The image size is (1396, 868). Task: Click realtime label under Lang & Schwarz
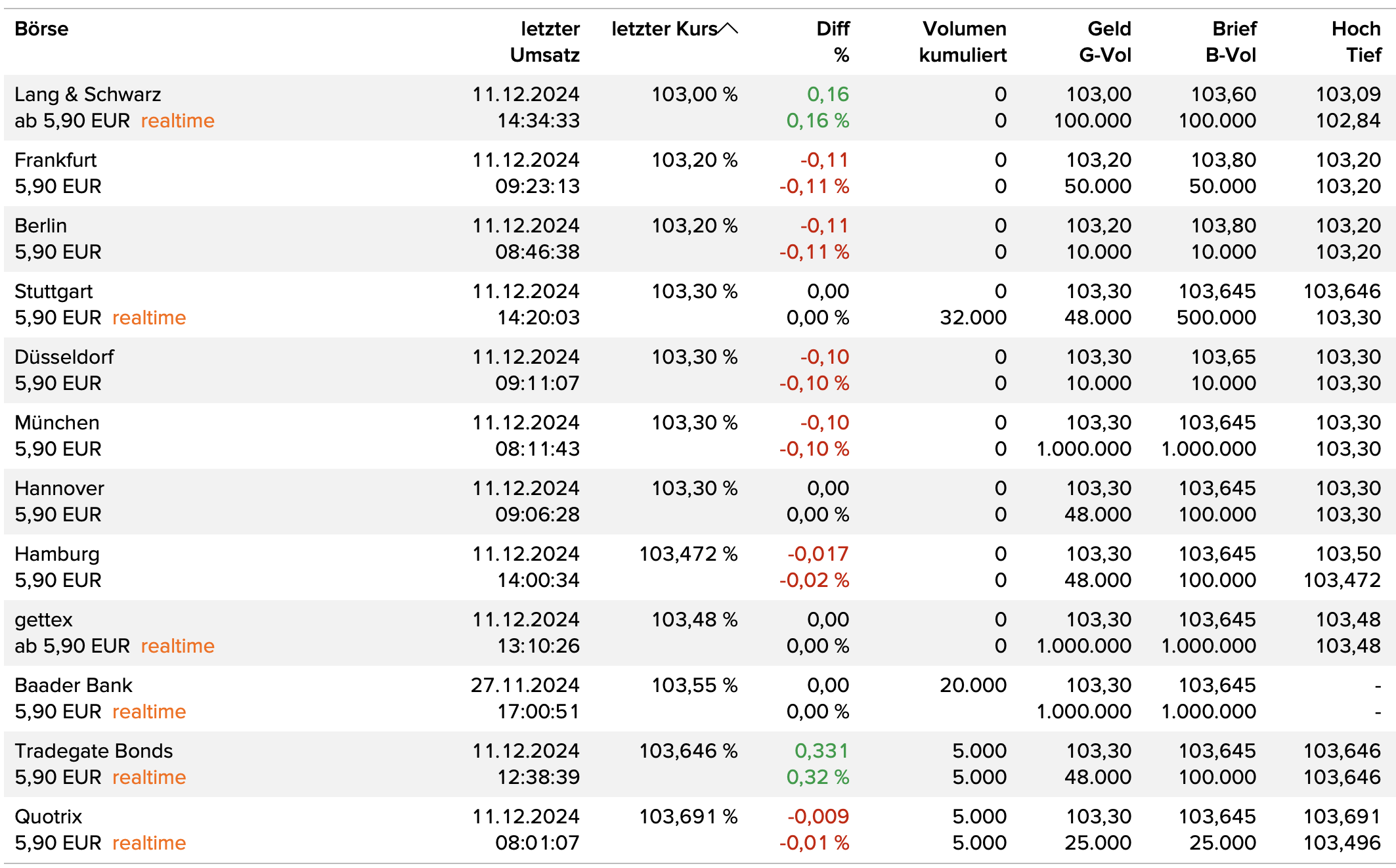point(177,121)
